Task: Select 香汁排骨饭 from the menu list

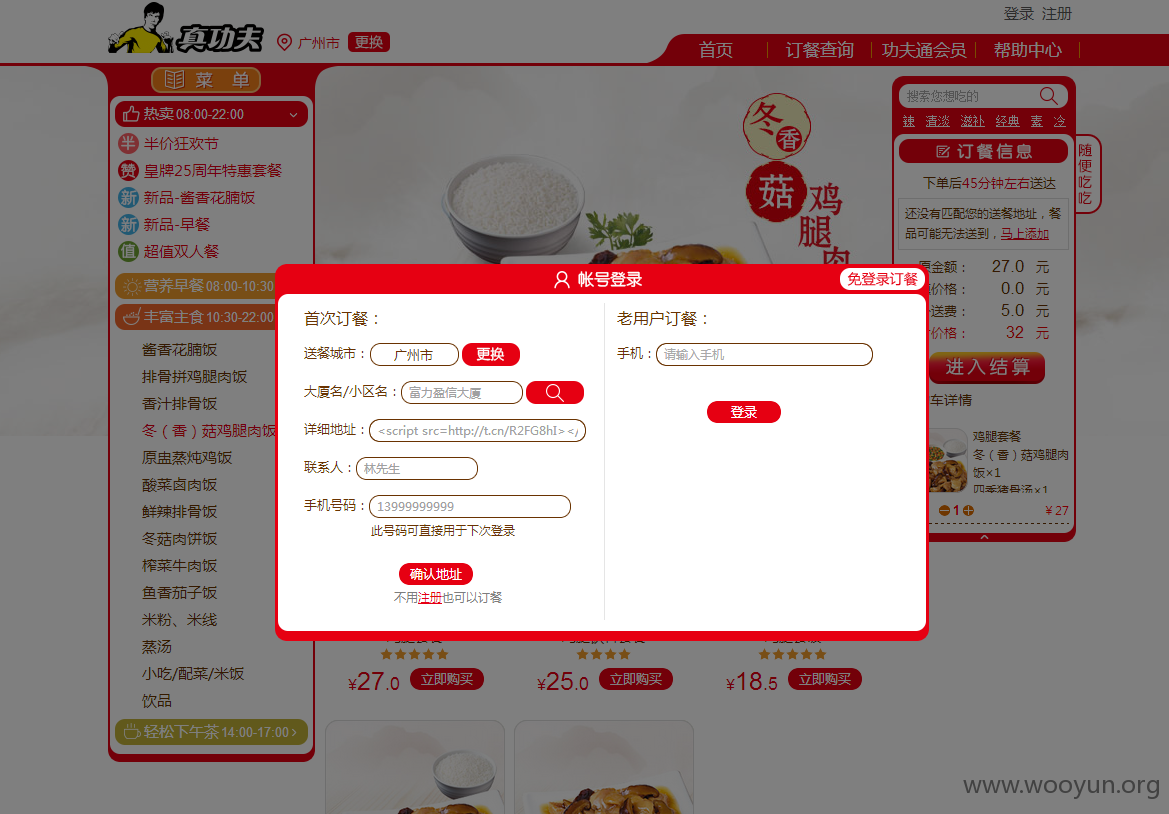Action: coord(180,403)
